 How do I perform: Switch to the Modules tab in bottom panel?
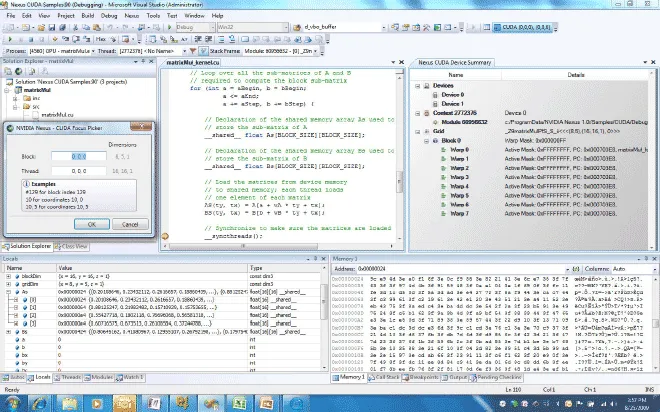coord(98,377)
